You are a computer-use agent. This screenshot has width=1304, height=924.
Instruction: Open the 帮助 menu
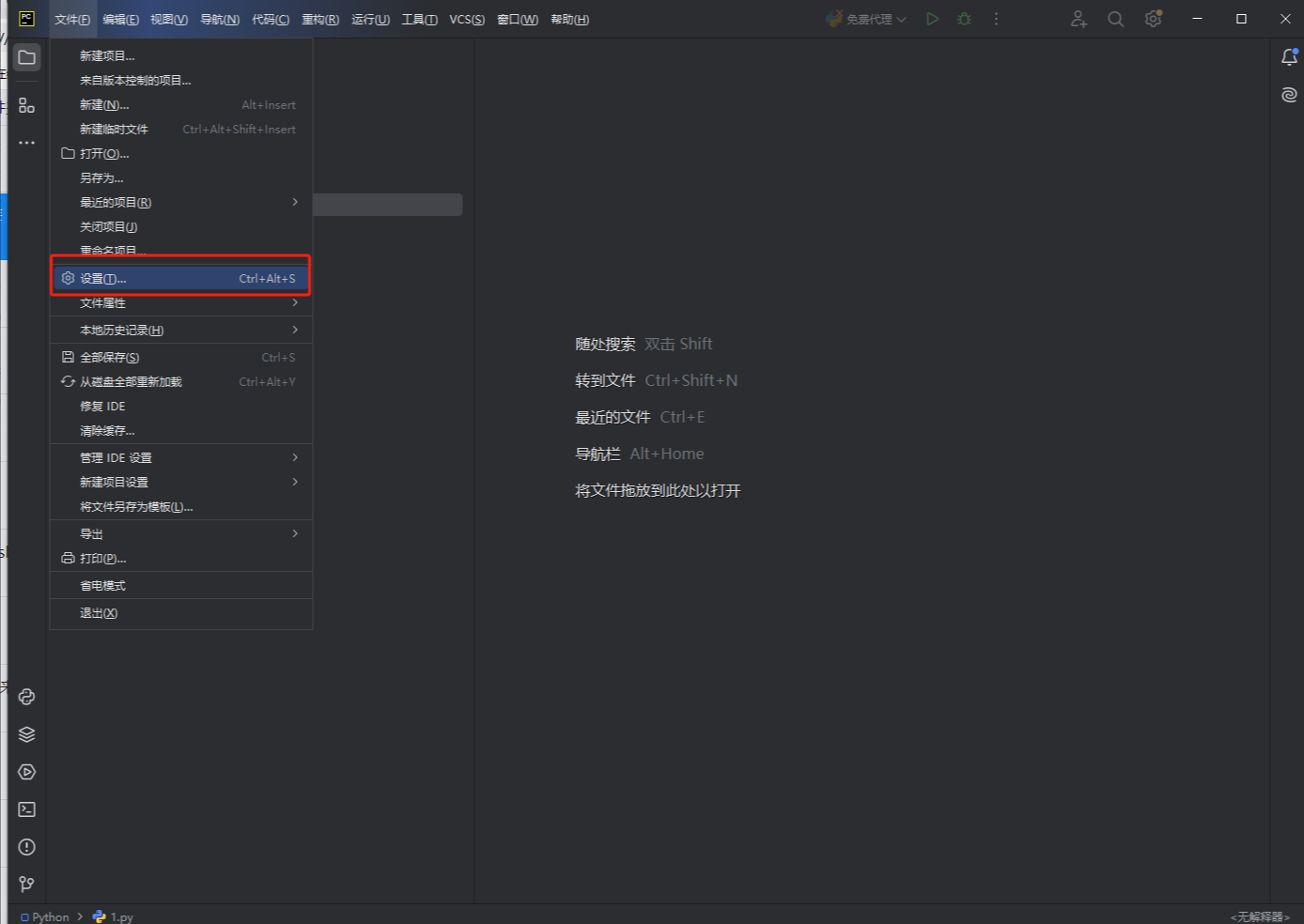coord(569,20)
